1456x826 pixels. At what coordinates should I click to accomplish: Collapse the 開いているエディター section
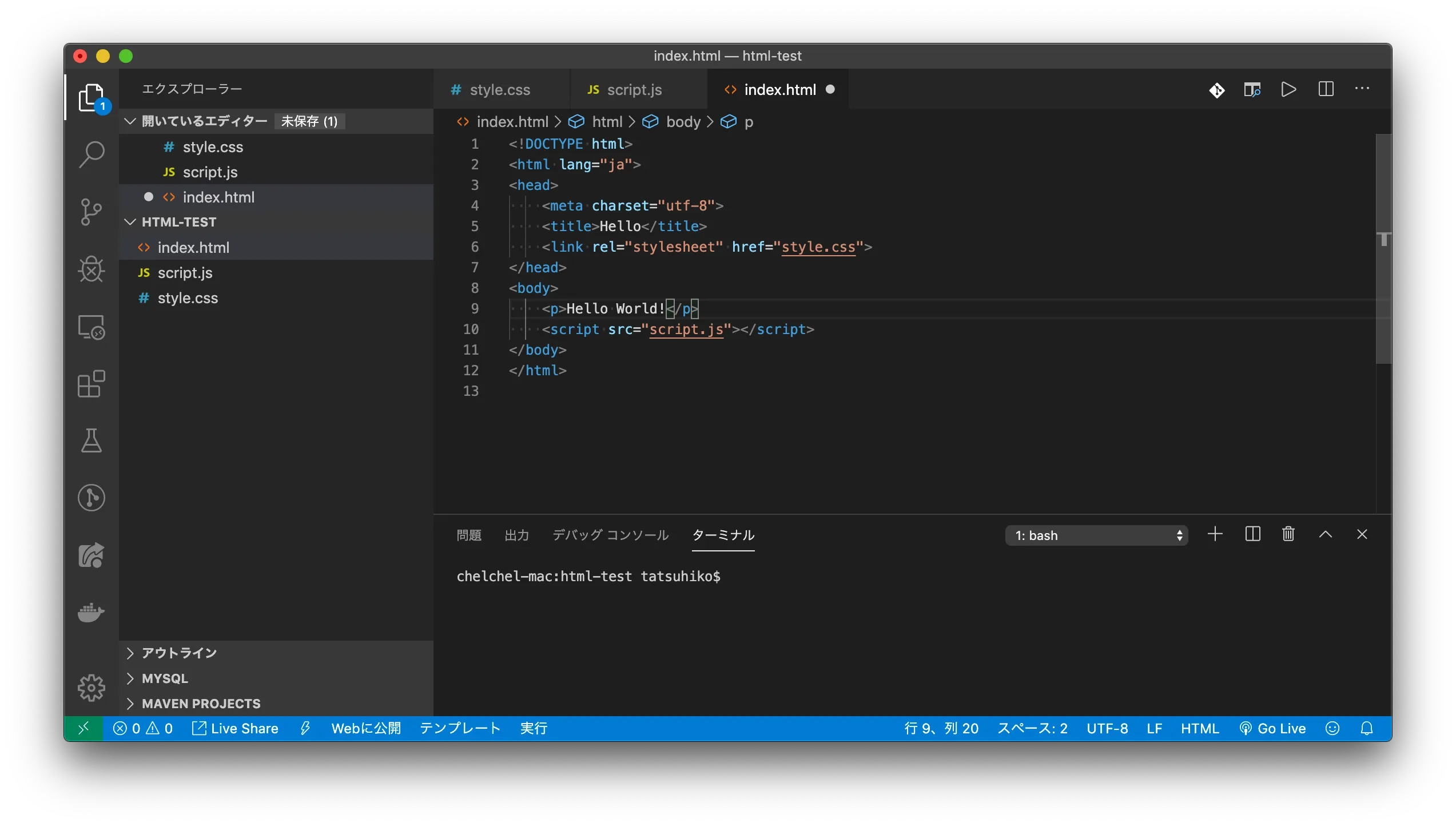tap(130, 121)
